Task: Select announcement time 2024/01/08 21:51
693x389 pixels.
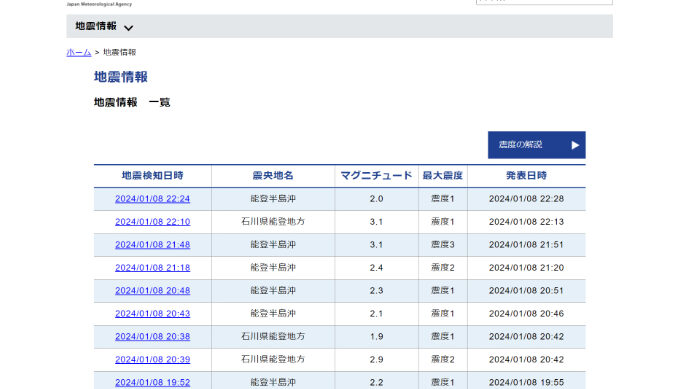Action: coord(526,245)
